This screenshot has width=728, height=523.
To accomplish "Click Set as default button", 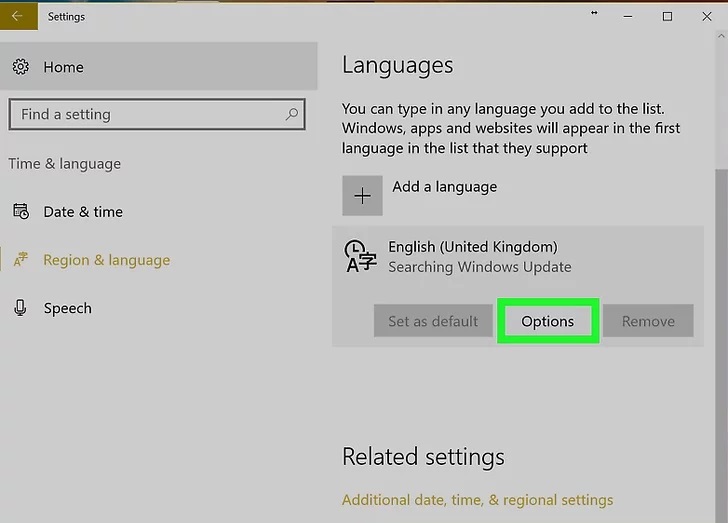I will point(433,320).
